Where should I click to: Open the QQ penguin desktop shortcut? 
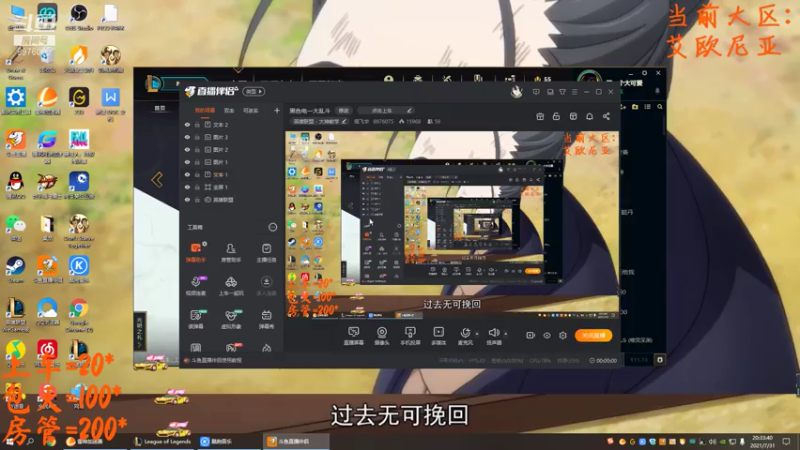[15, 186]
